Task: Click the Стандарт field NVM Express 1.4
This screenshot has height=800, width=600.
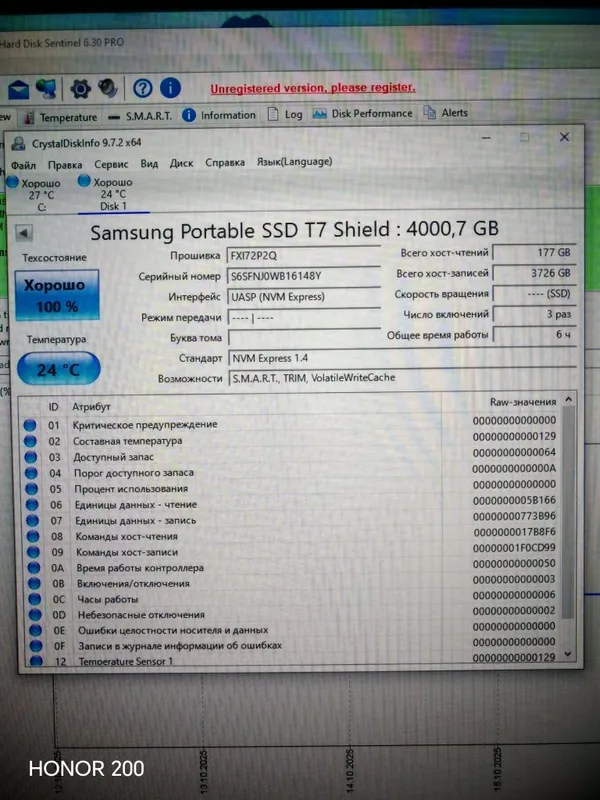Action: 403,358
